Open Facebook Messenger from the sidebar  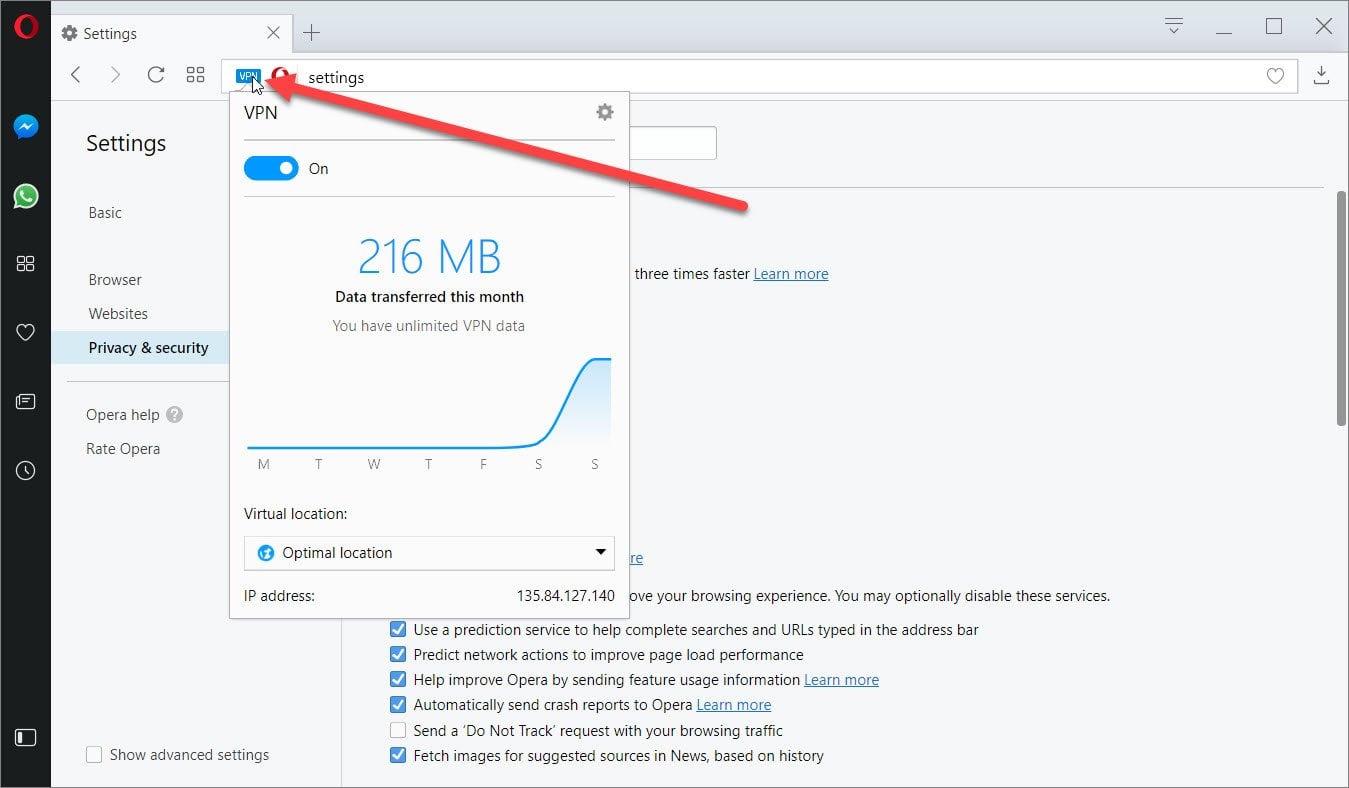pos(24,126)
